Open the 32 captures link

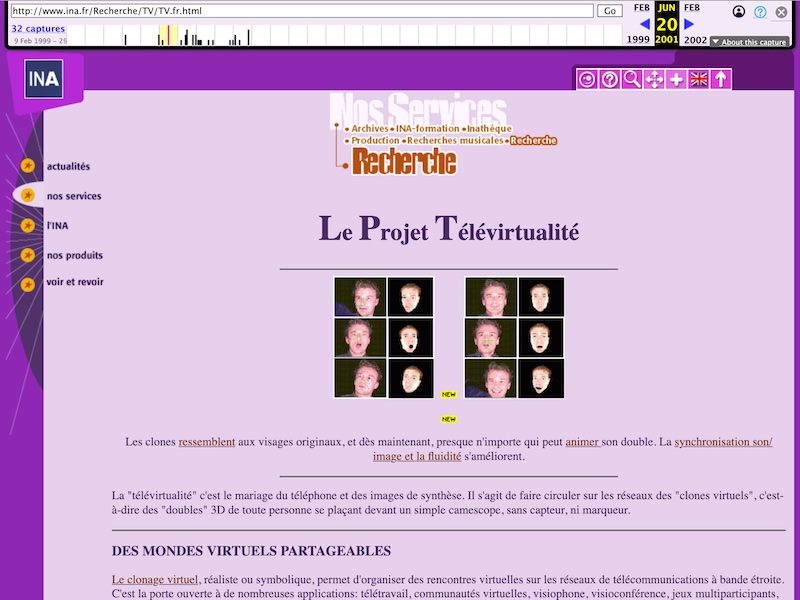point(38,29)
